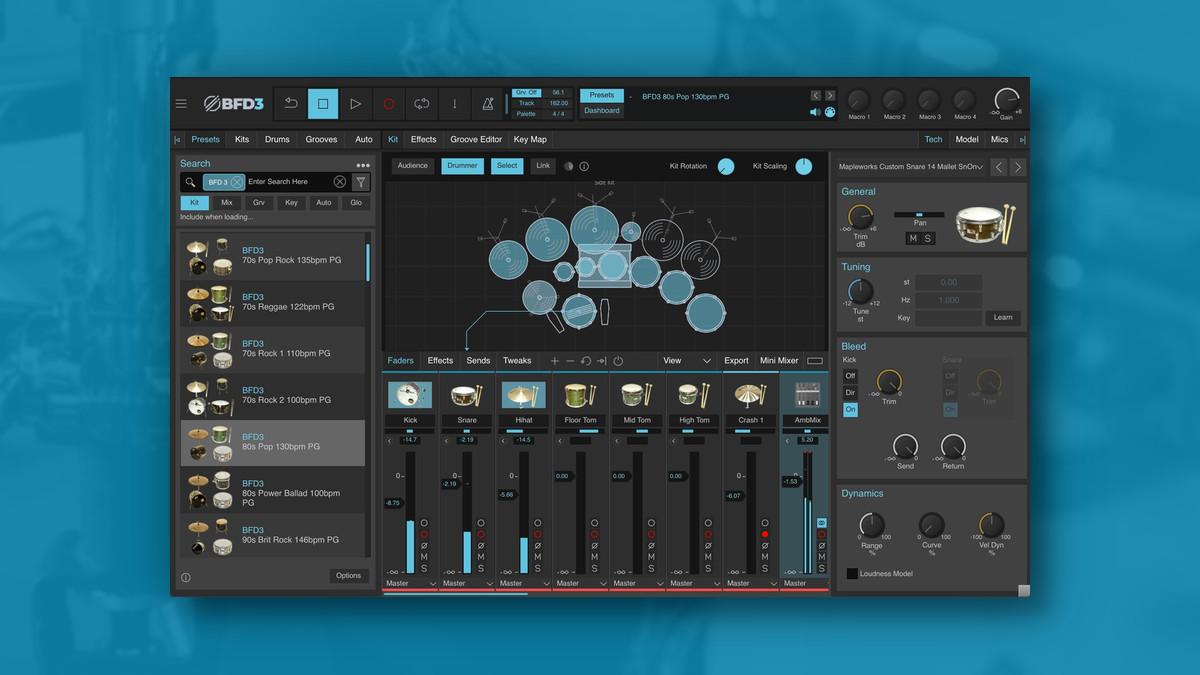The image size is (1200, 675).
Task: Enable the Loudness Model checkbox
Action: click(852, 574)
